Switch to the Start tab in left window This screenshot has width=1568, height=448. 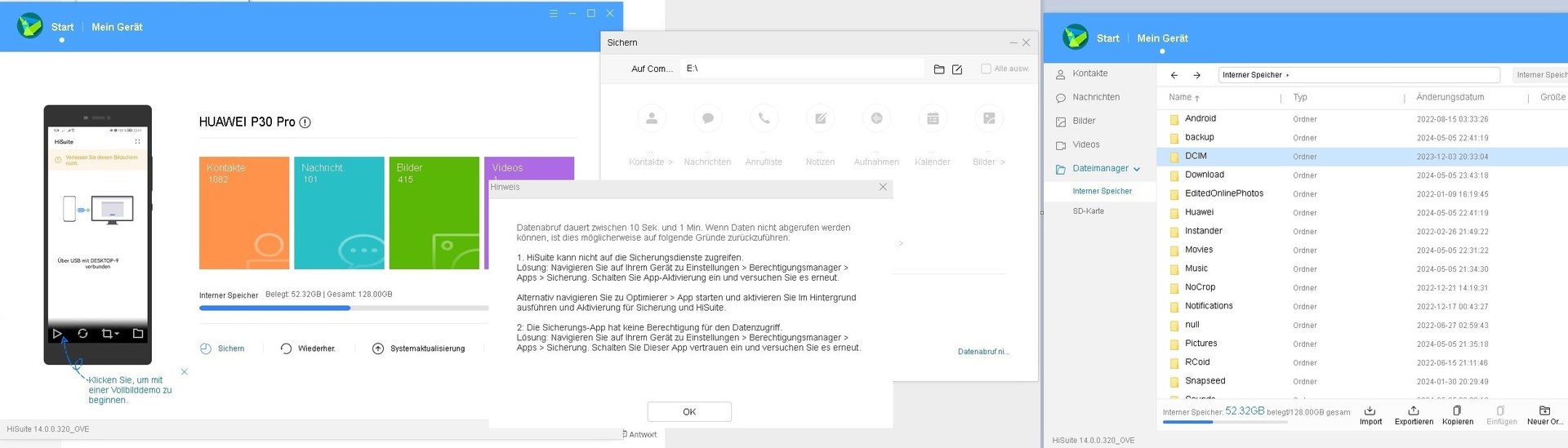pos(62,27)
